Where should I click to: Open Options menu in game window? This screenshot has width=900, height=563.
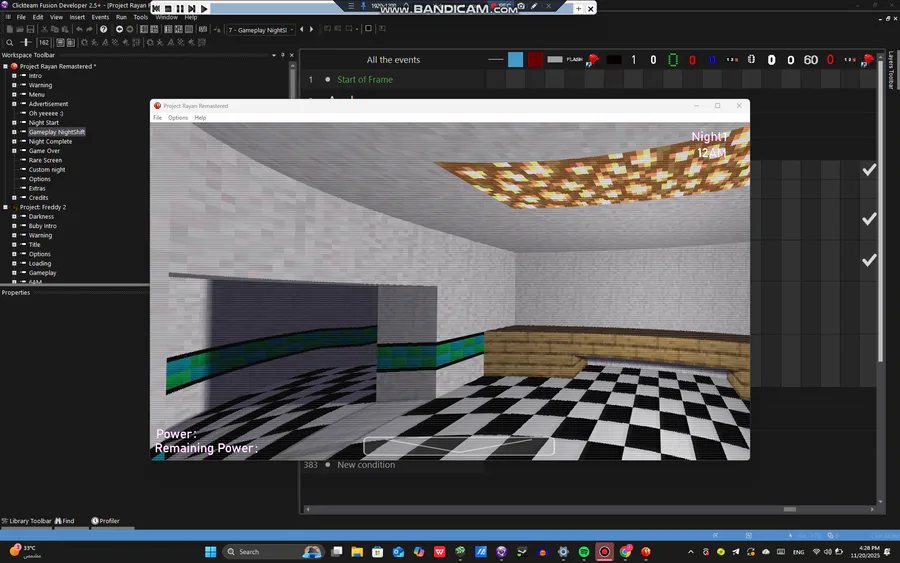click(x=178, y=118)
